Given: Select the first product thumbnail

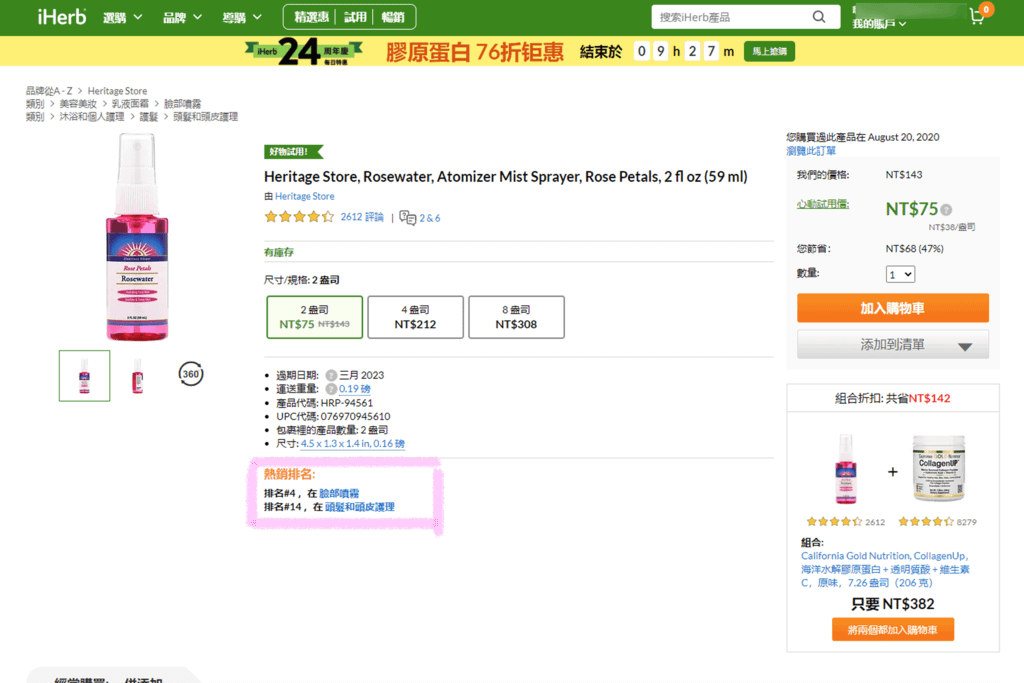Looking at the screenshot, I should [85, 376].
